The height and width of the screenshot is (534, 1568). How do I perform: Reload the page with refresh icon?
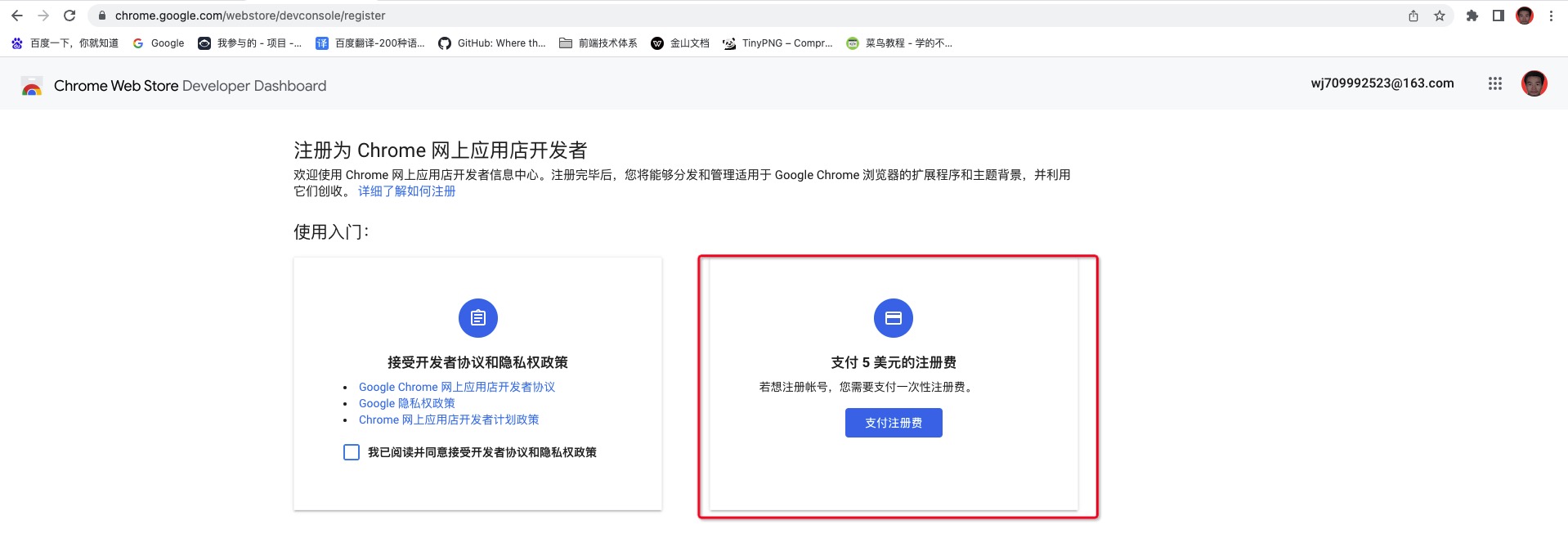(x=69, y=16)
